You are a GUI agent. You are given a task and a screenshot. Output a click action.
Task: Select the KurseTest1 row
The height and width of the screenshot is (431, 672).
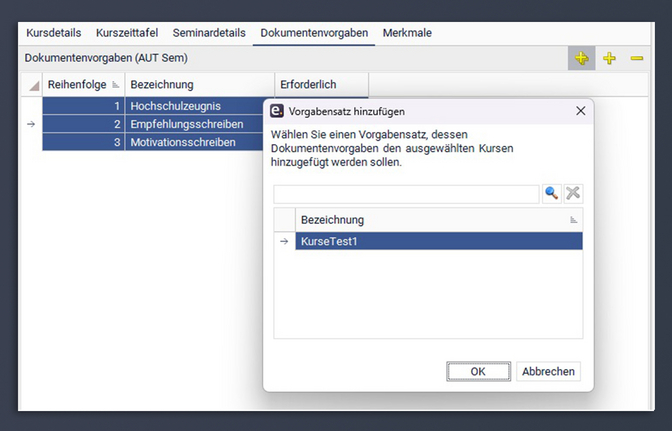[x=438, y=241]
